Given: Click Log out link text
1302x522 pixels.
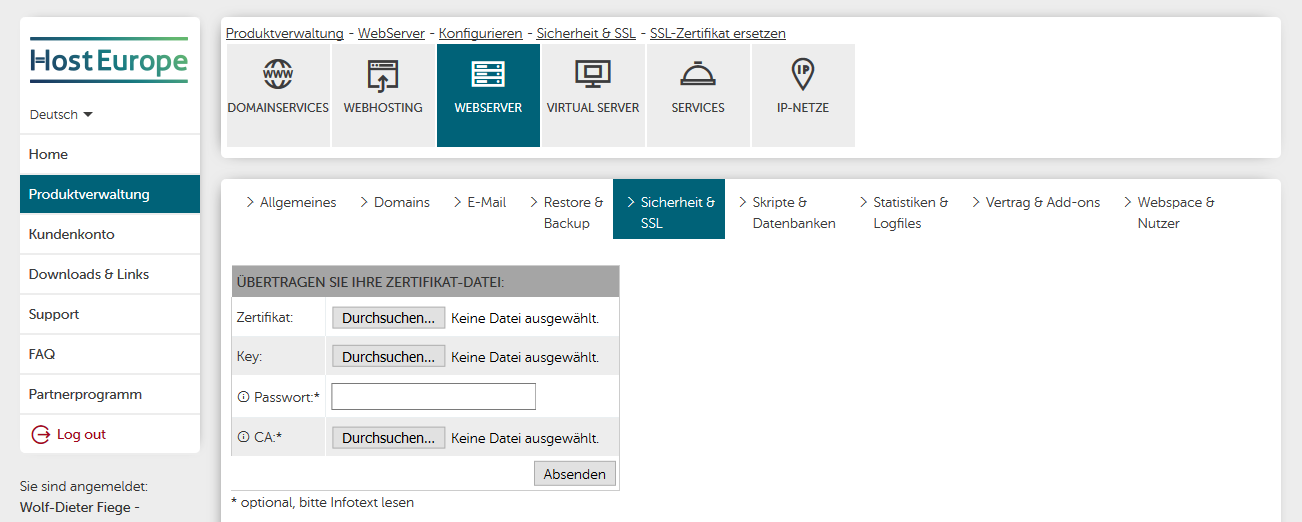Looking at the screenshot, I should tap(81, 434).
